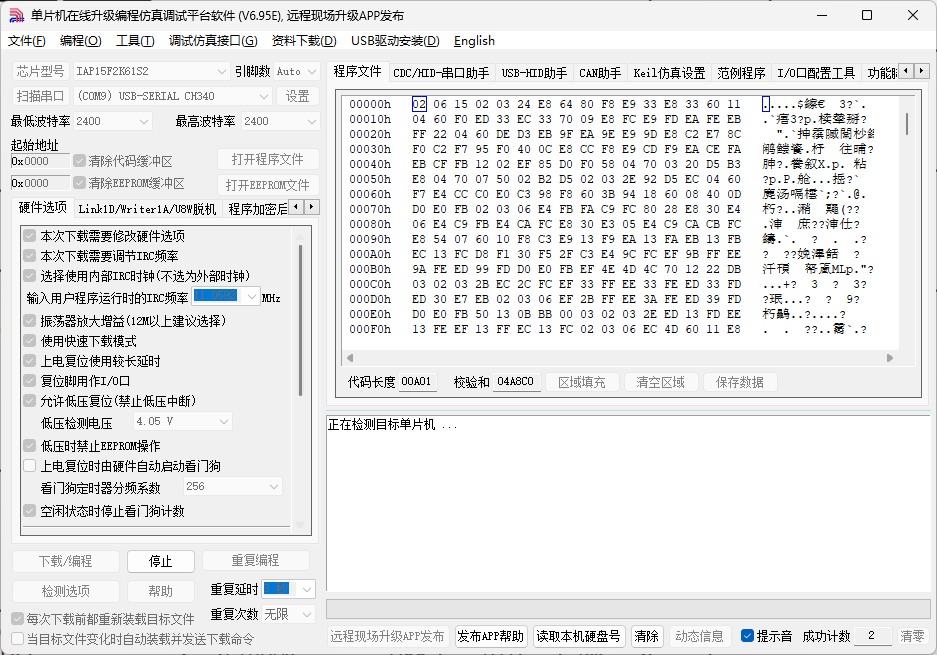The width and height of the screenshot is (937, 655).
Task: Switch to CDC/HID-串口助手 tab
Action: (x=441, y=73)
